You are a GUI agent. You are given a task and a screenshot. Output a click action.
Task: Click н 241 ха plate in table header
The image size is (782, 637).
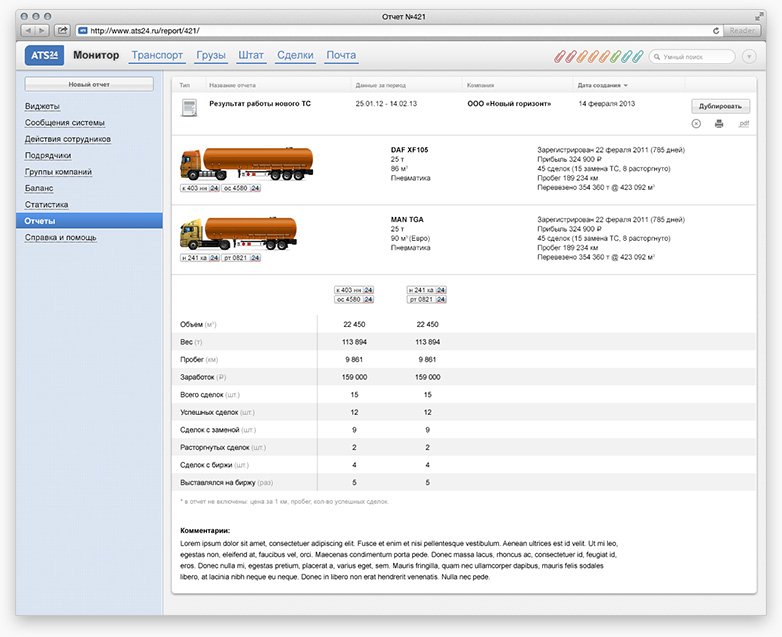(x=427, y=290)
